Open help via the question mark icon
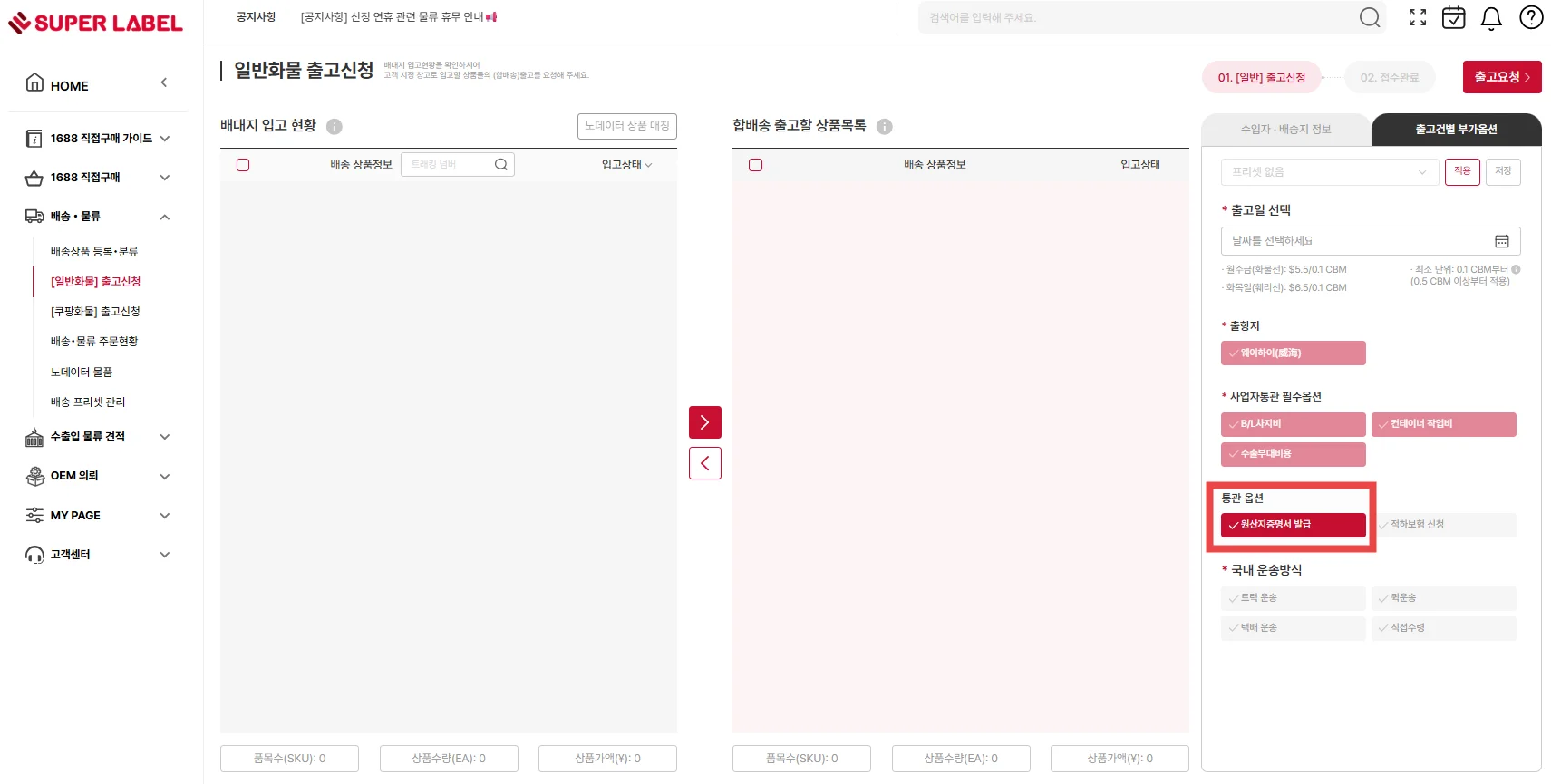1551x784 pixels. pos(1531,17)
